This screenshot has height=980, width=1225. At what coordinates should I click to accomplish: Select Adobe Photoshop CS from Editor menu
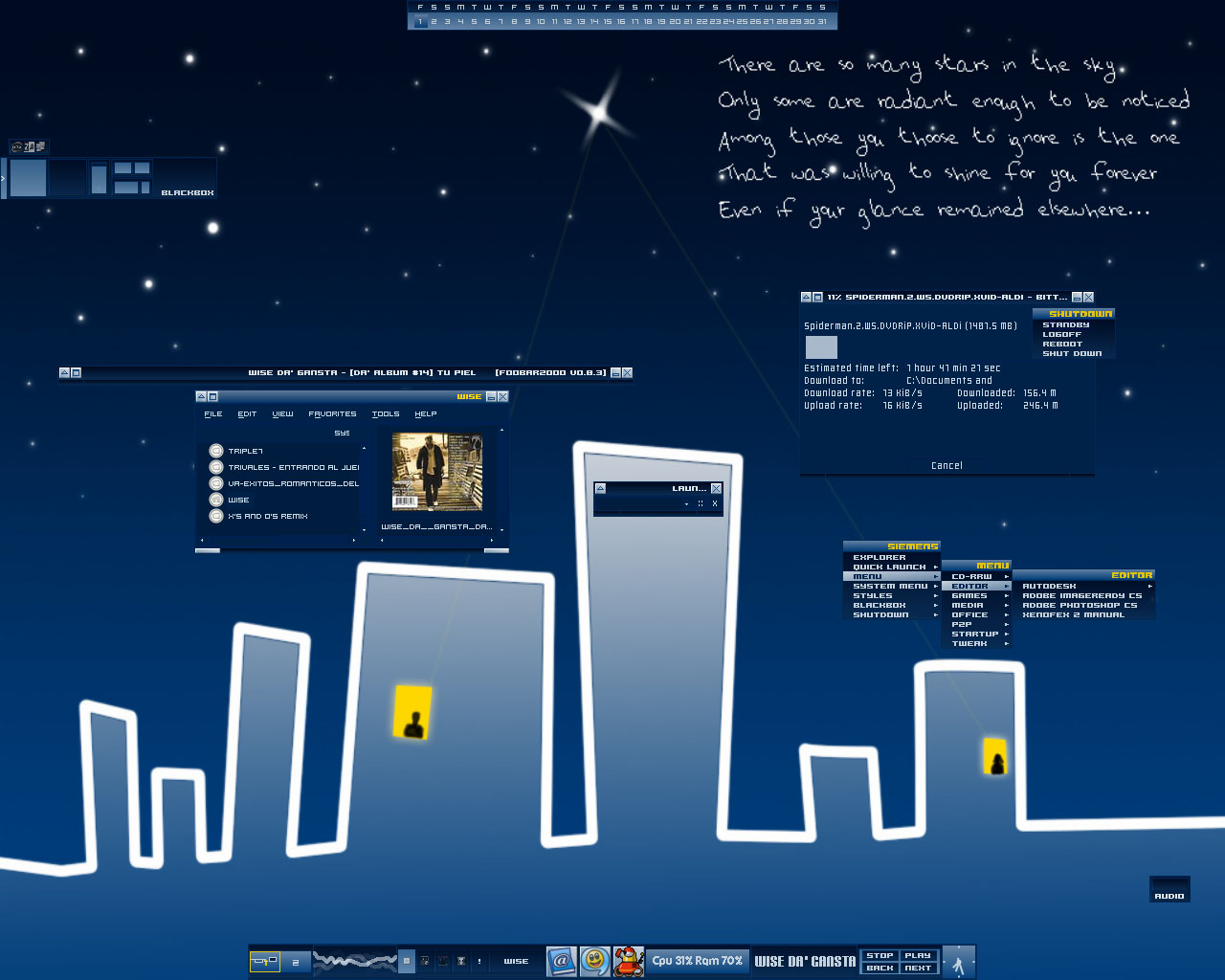click(1080, 605)
